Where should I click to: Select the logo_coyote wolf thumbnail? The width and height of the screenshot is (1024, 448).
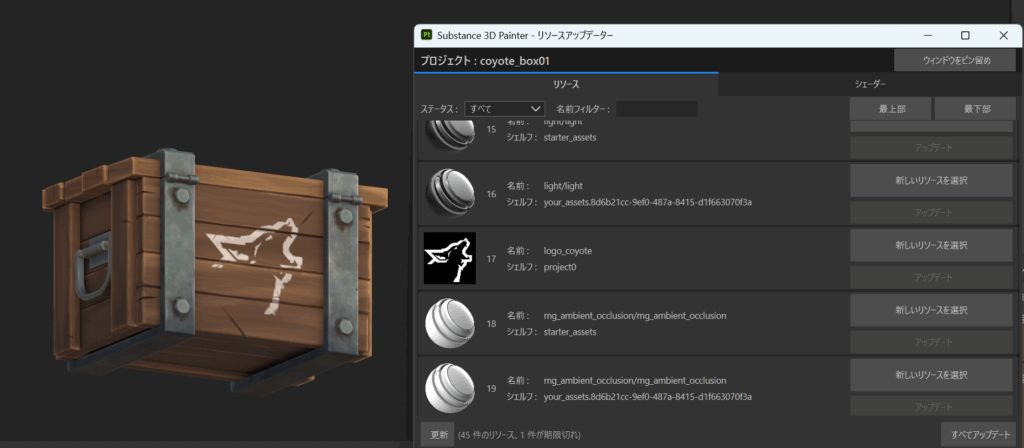coord(449,258)
